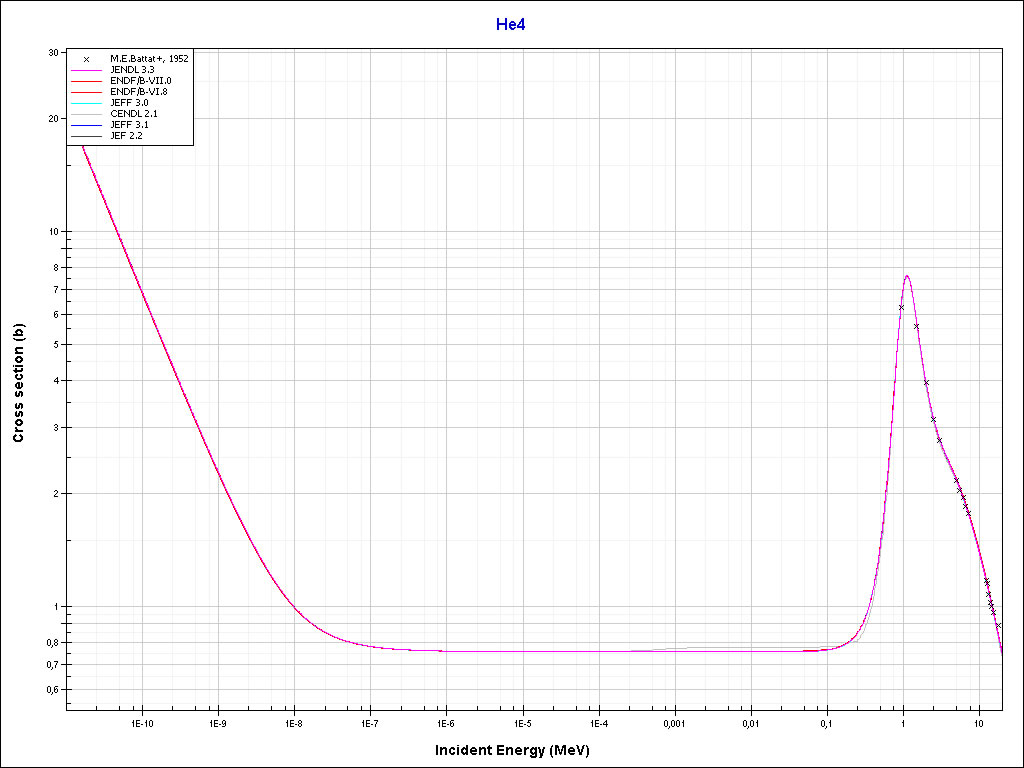Screen dimensions: 1024x768
Task: Select the JEFF 3.1 legend entry
Action: 129,125
